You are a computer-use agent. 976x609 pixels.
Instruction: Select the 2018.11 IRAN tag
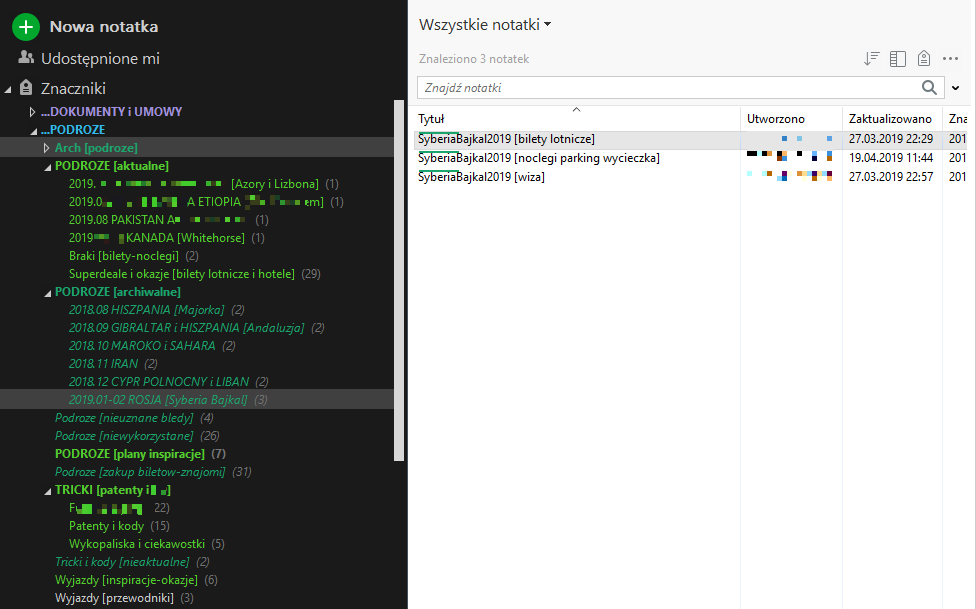tap(103, 364)
